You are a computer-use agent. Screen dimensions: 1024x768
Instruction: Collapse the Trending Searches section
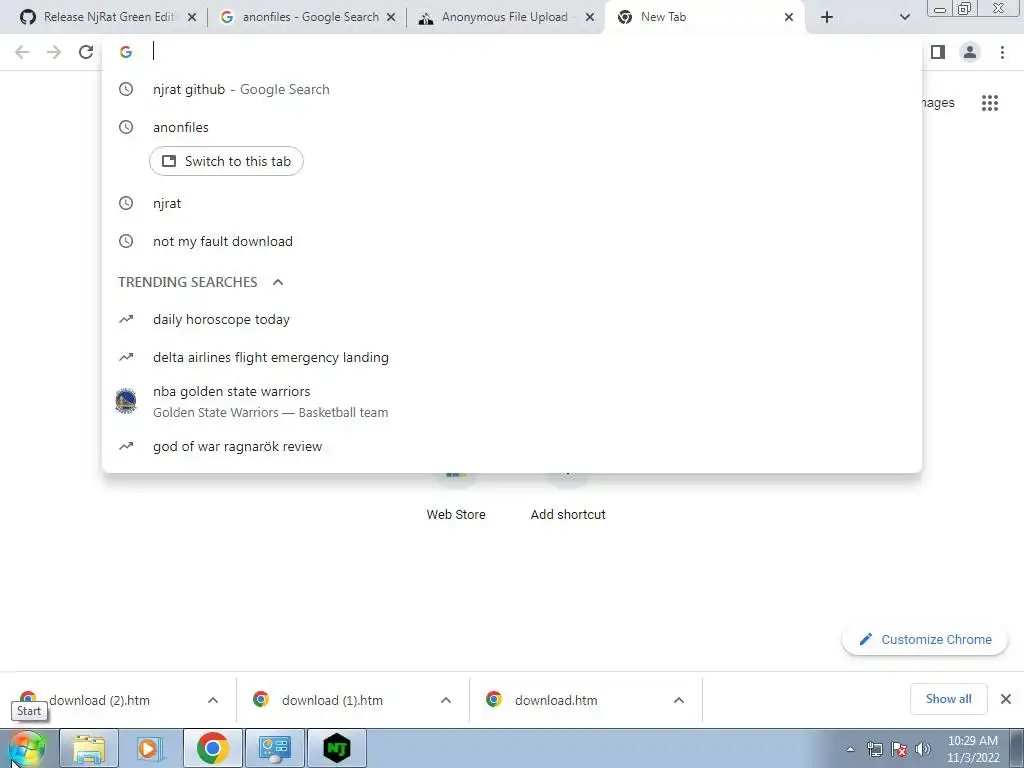click(x=278, y=282)
